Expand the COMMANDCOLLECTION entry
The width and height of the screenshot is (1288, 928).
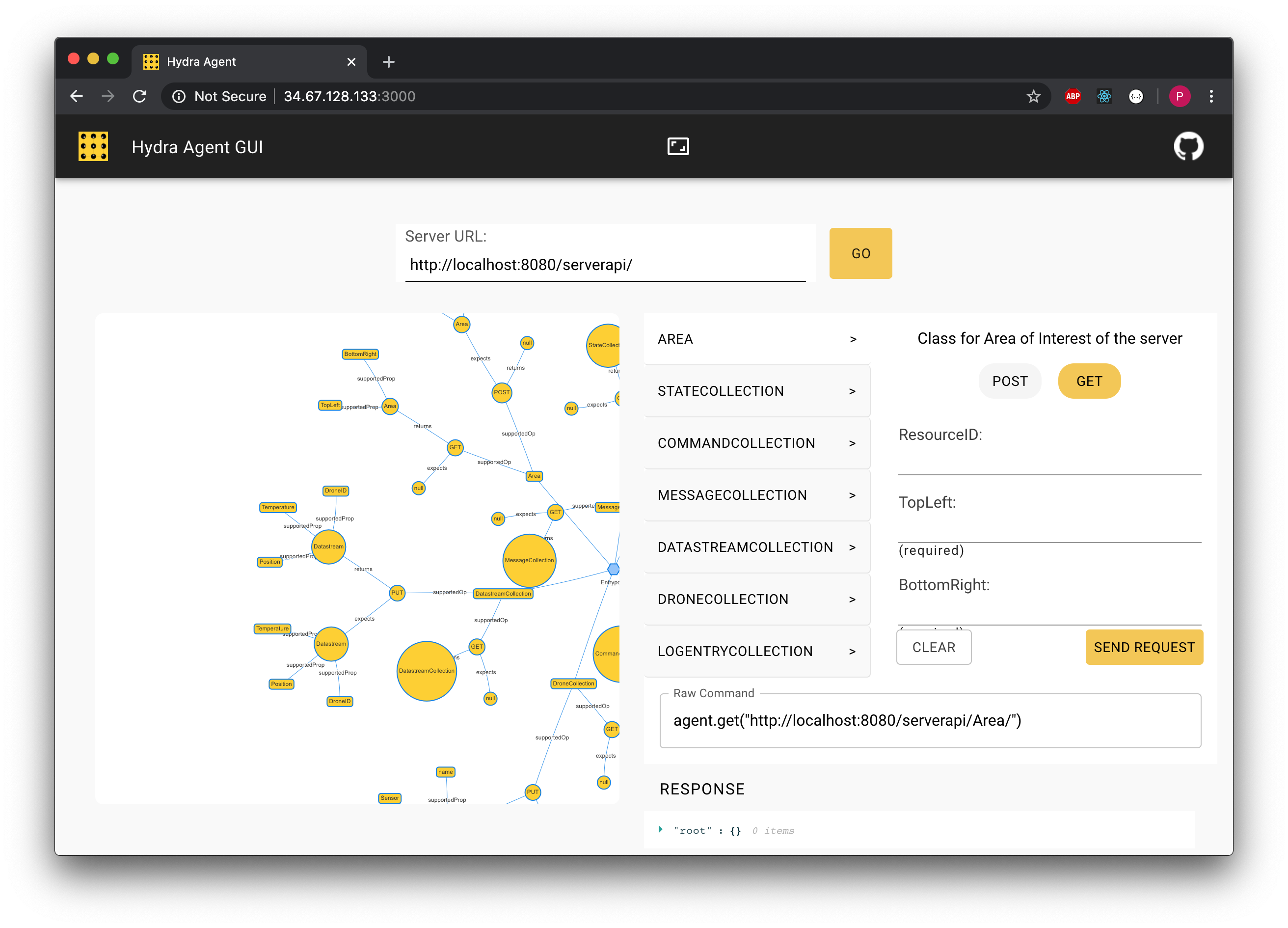click(756, 443)
